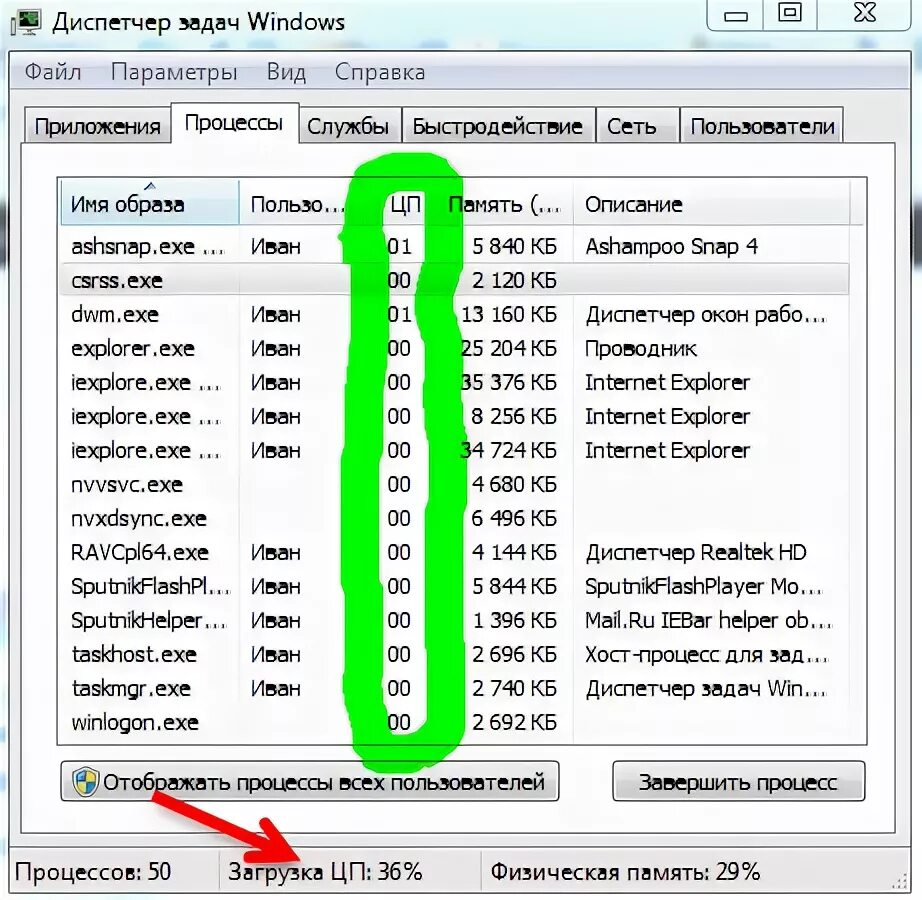
Task: Click the Task Manager title bar icon
Action: (26, 22)
